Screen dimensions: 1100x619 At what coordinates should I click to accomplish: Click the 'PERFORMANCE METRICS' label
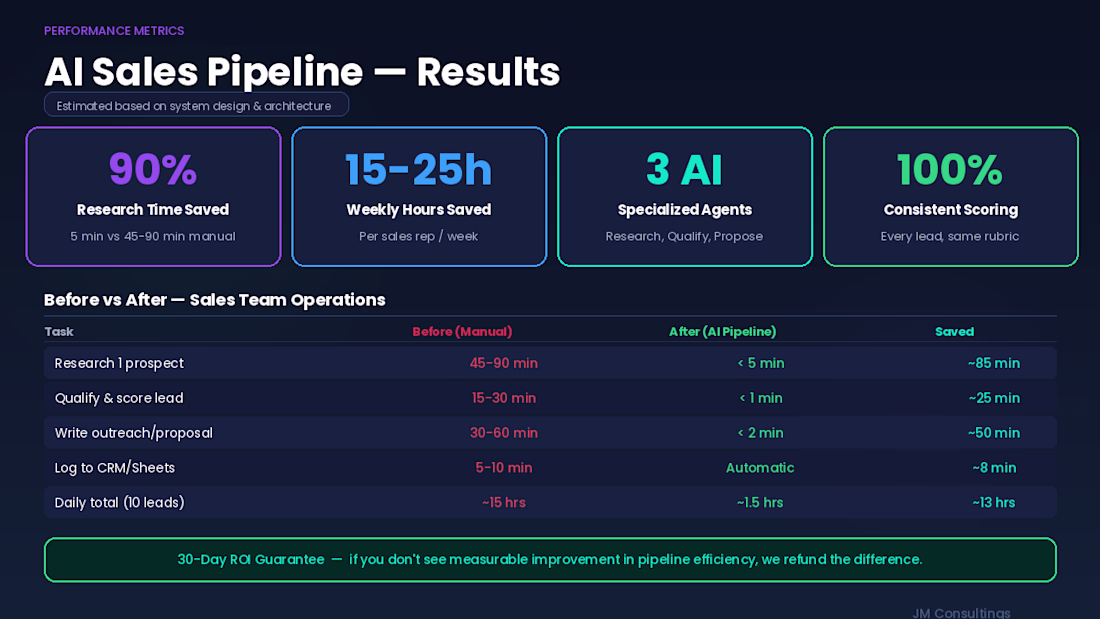pos(114,31)
